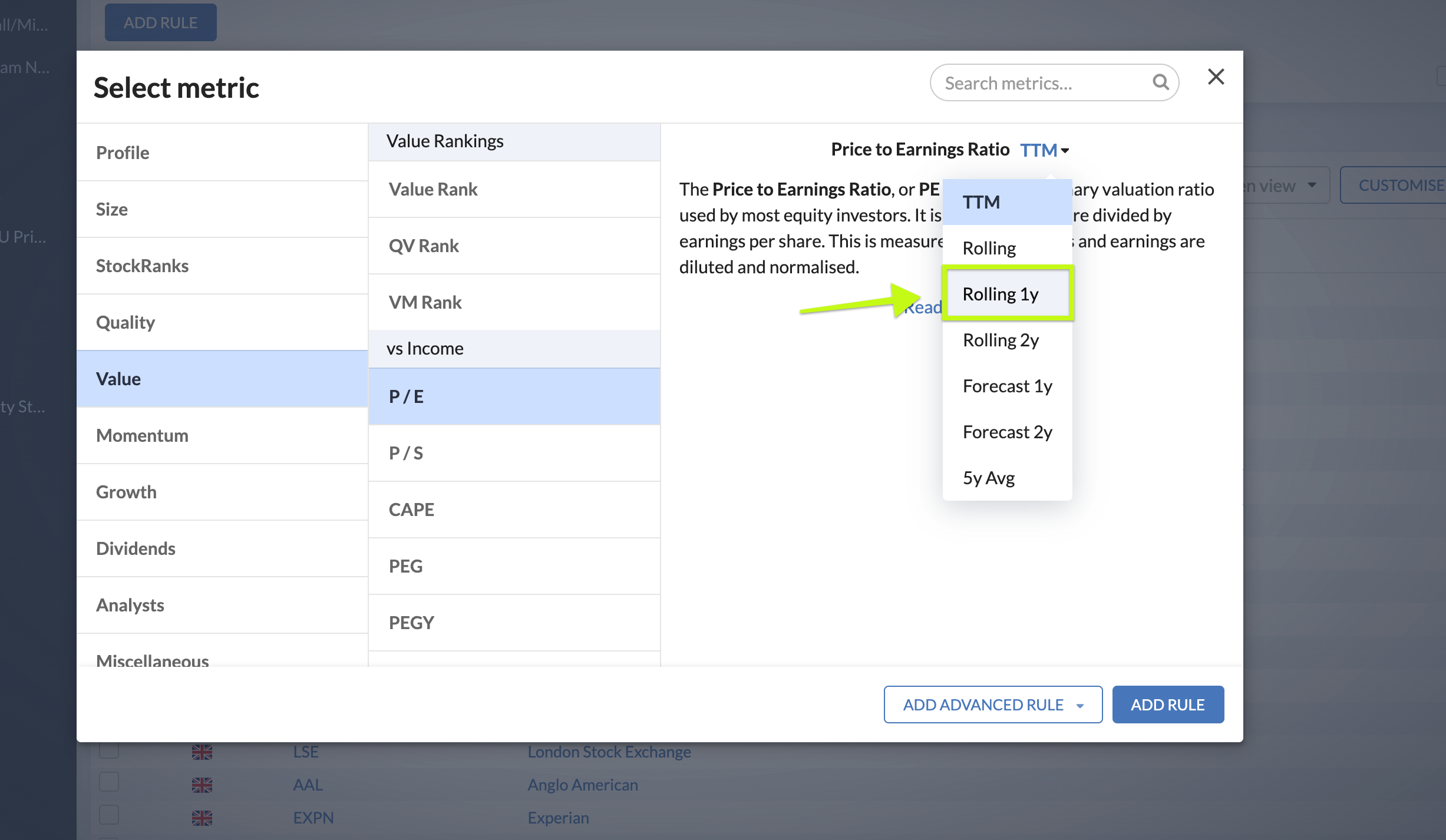This screenshot has height=840, width=1446.
Task: Choose Rolling 1y option
Action: pos(1007,294)
